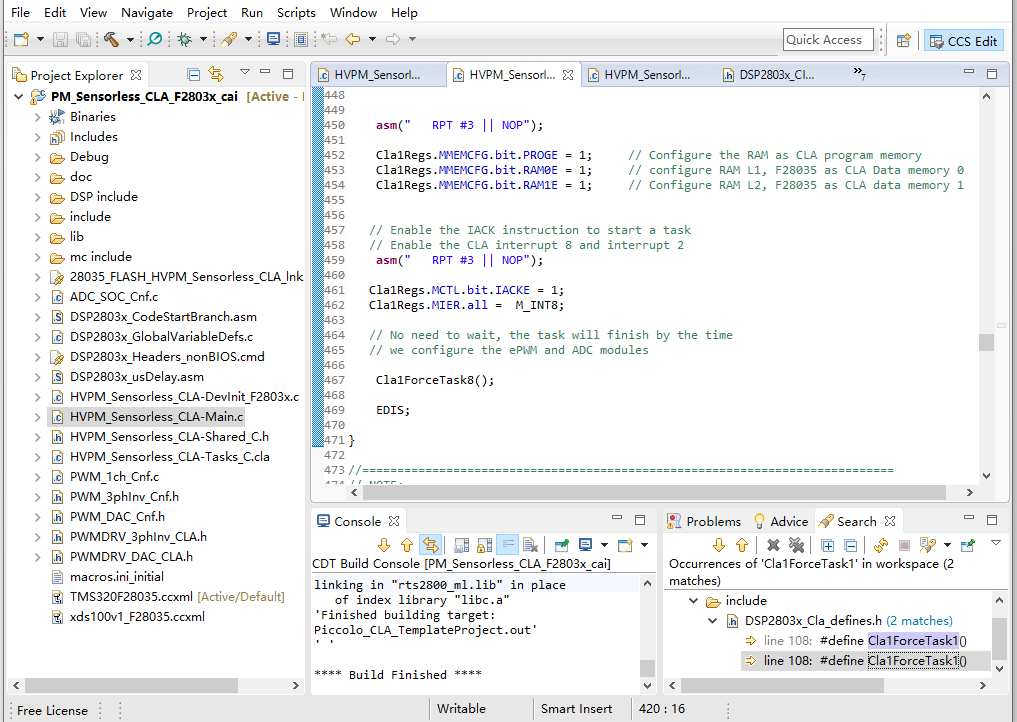Expand the Debug folder
This screenshot has height=722, width=1017.
click(38, 157)
